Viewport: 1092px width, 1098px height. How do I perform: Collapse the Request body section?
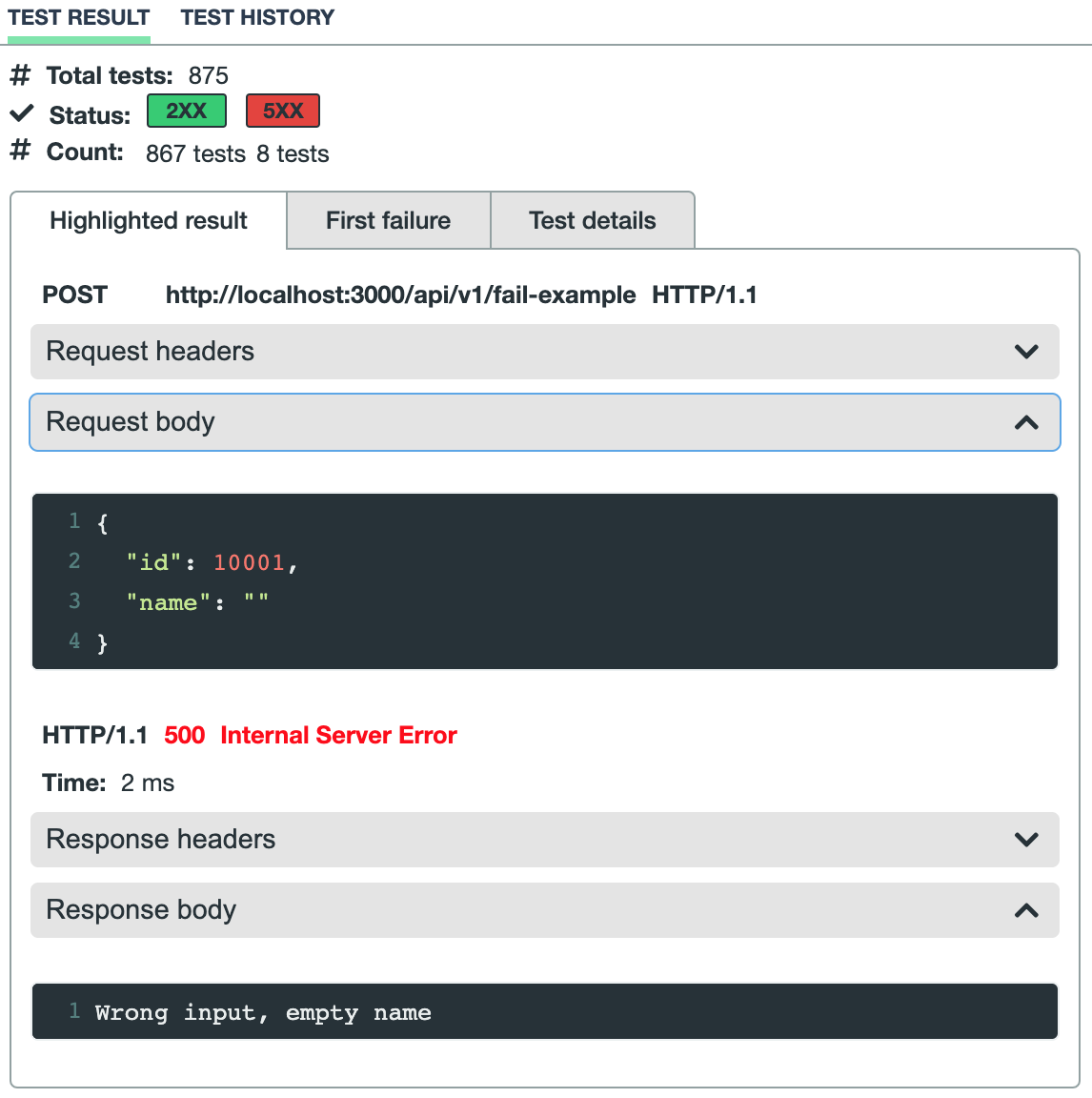tap(544, 421)
